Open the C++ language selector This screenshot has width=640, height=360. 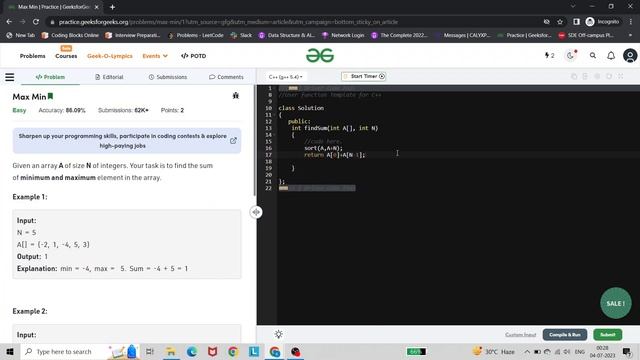click(x=286, y=77)
